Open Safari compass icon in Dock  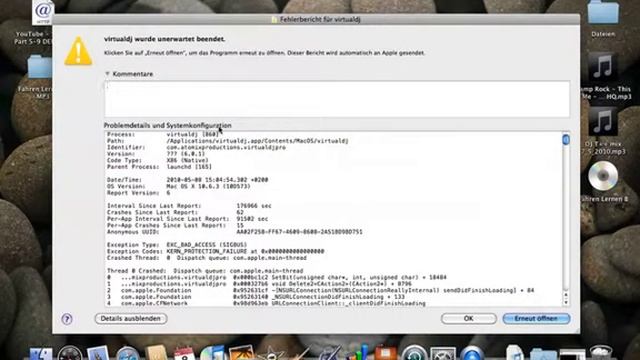click(x=127, y=353)
